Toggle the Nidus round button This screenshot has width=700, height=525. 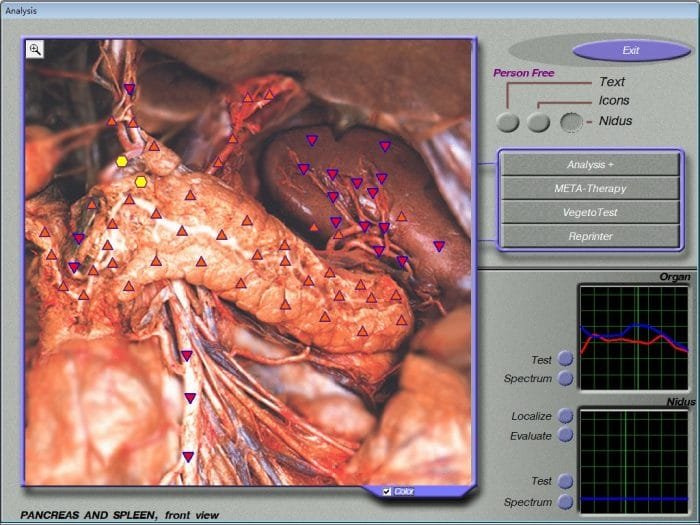click(x=571, y=122)
